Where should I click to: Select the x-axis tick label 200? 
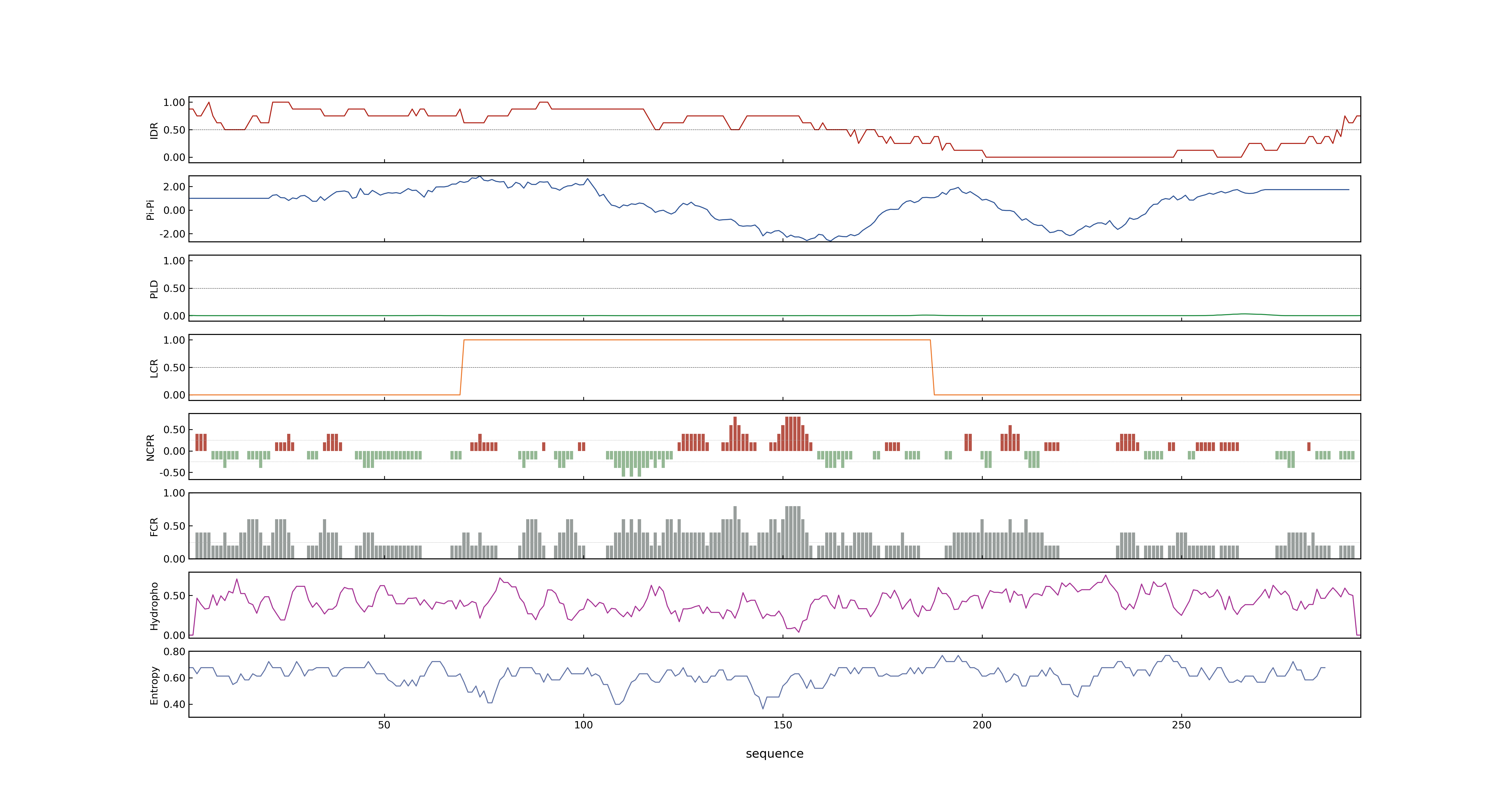click(x=982, y=725)
